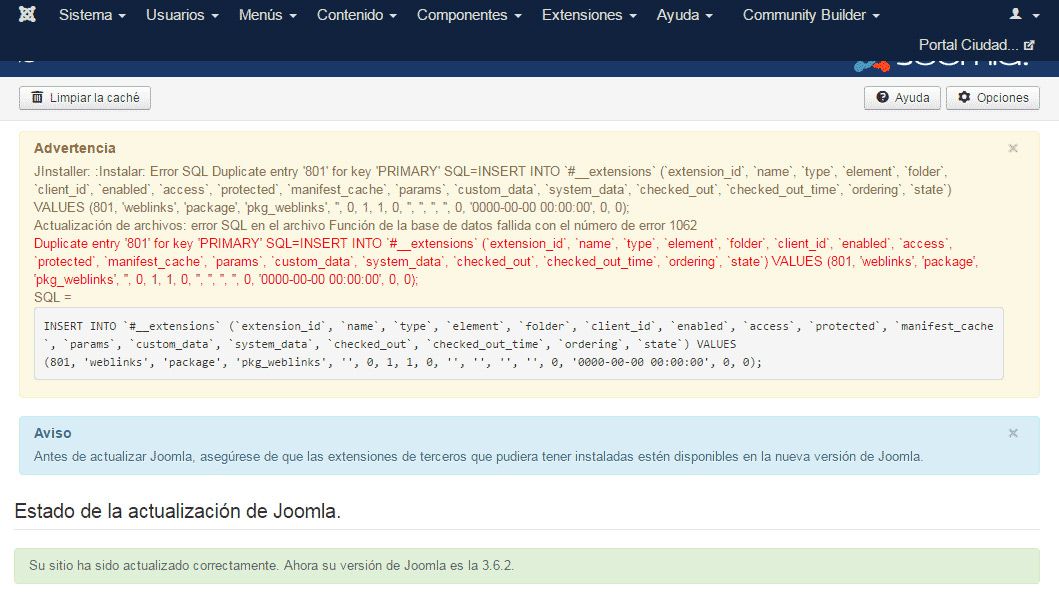Click the Joomla logo icon in navbar
This screenshot has height=607, width=1059.
click(27, 14)
